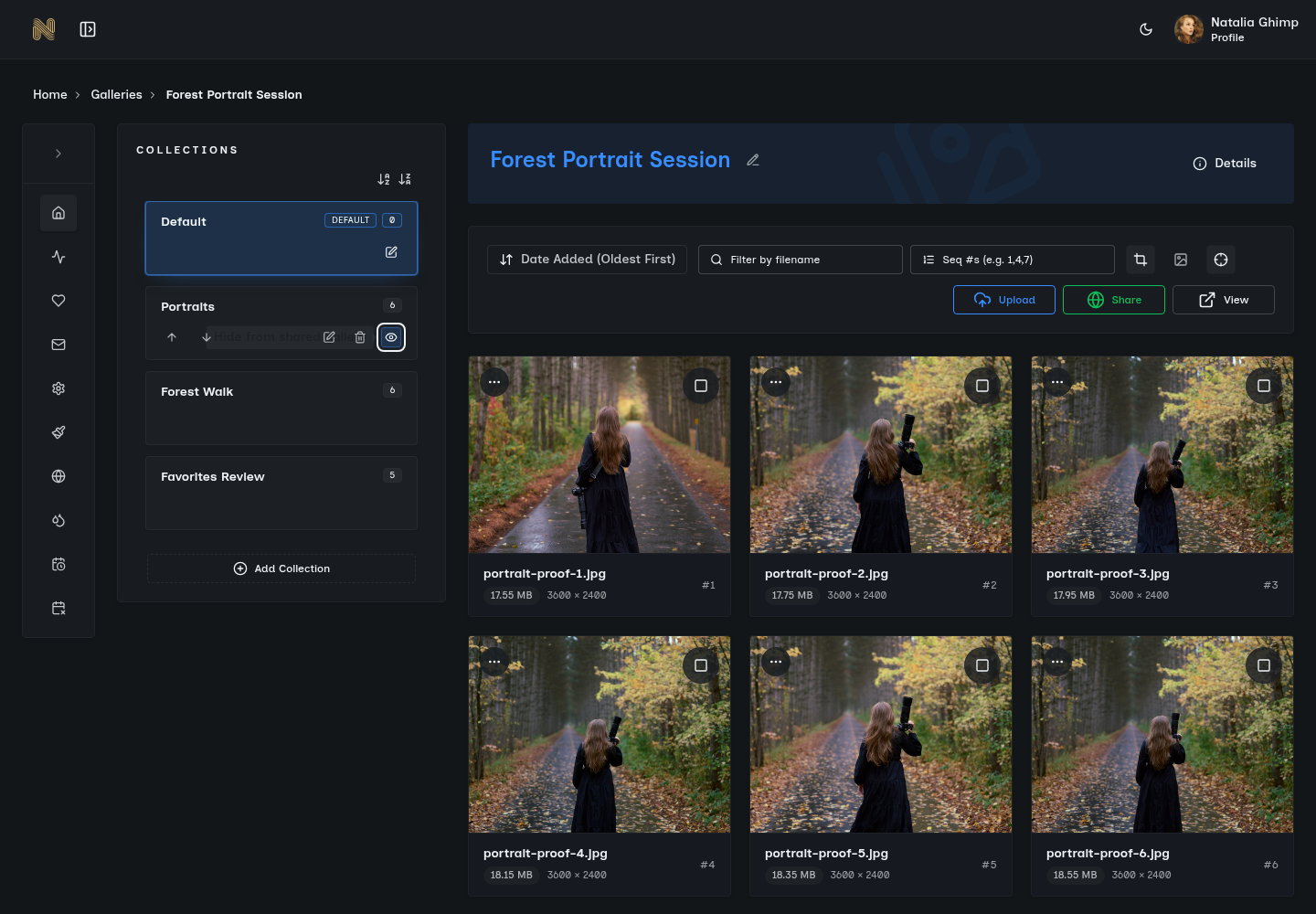Open more options on portrait-proof-4.jpg

pos(494,662)
